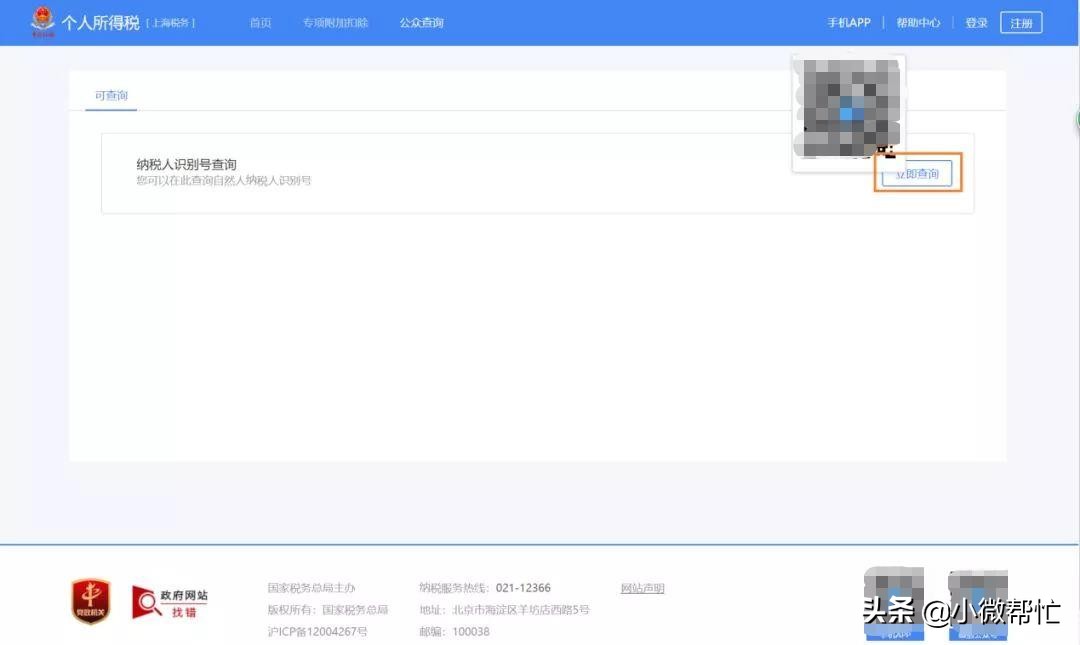This screenshot has width=1080, height=645.
Task: Open the 网站声明 footer link
Action: tap(642, 588)
